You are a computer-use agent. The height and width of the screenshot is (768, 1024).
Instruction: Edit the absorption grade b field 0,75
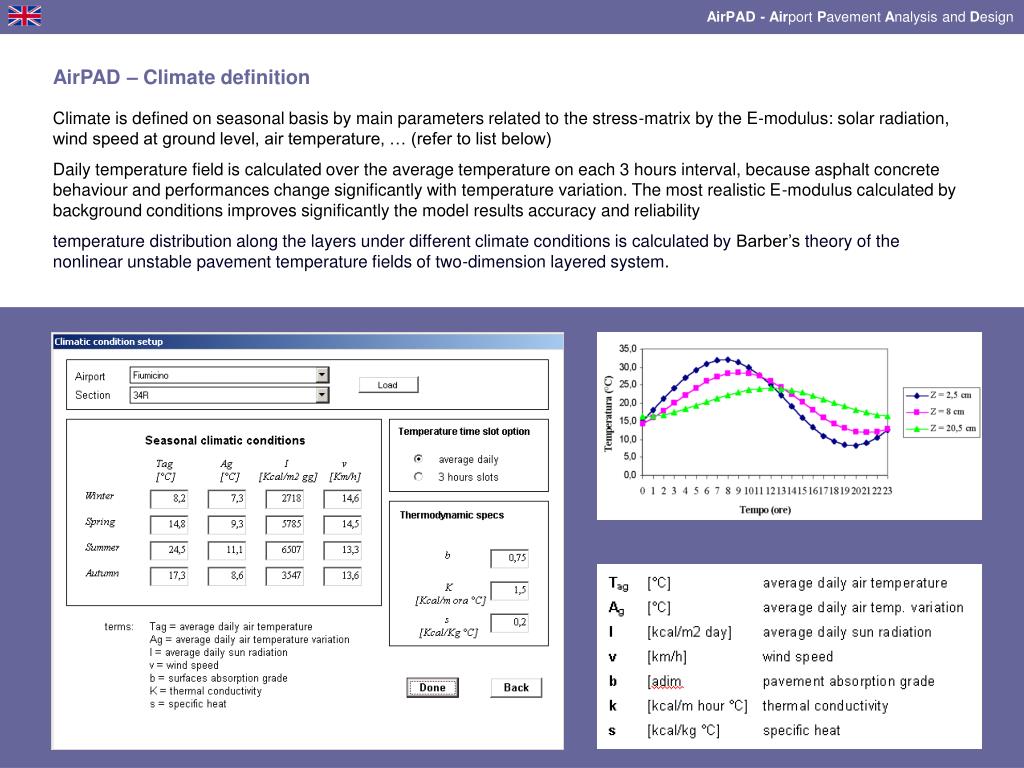(x=509, y=558)
